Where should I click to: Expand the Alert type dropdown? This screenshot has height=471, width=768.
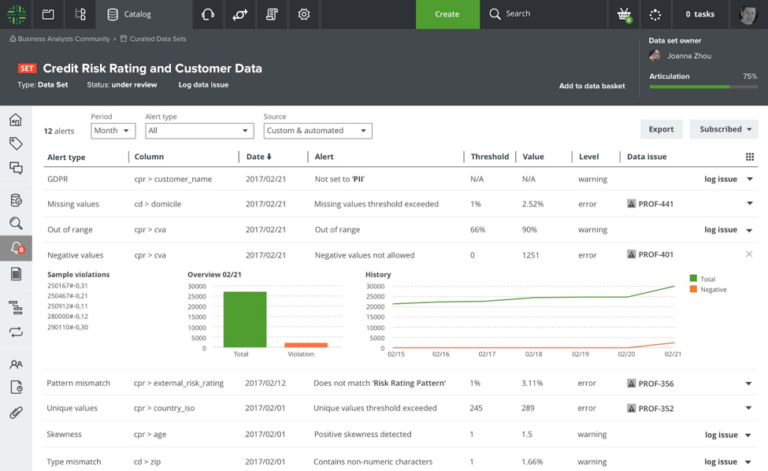pyautogui.click(x=198, y=131)
